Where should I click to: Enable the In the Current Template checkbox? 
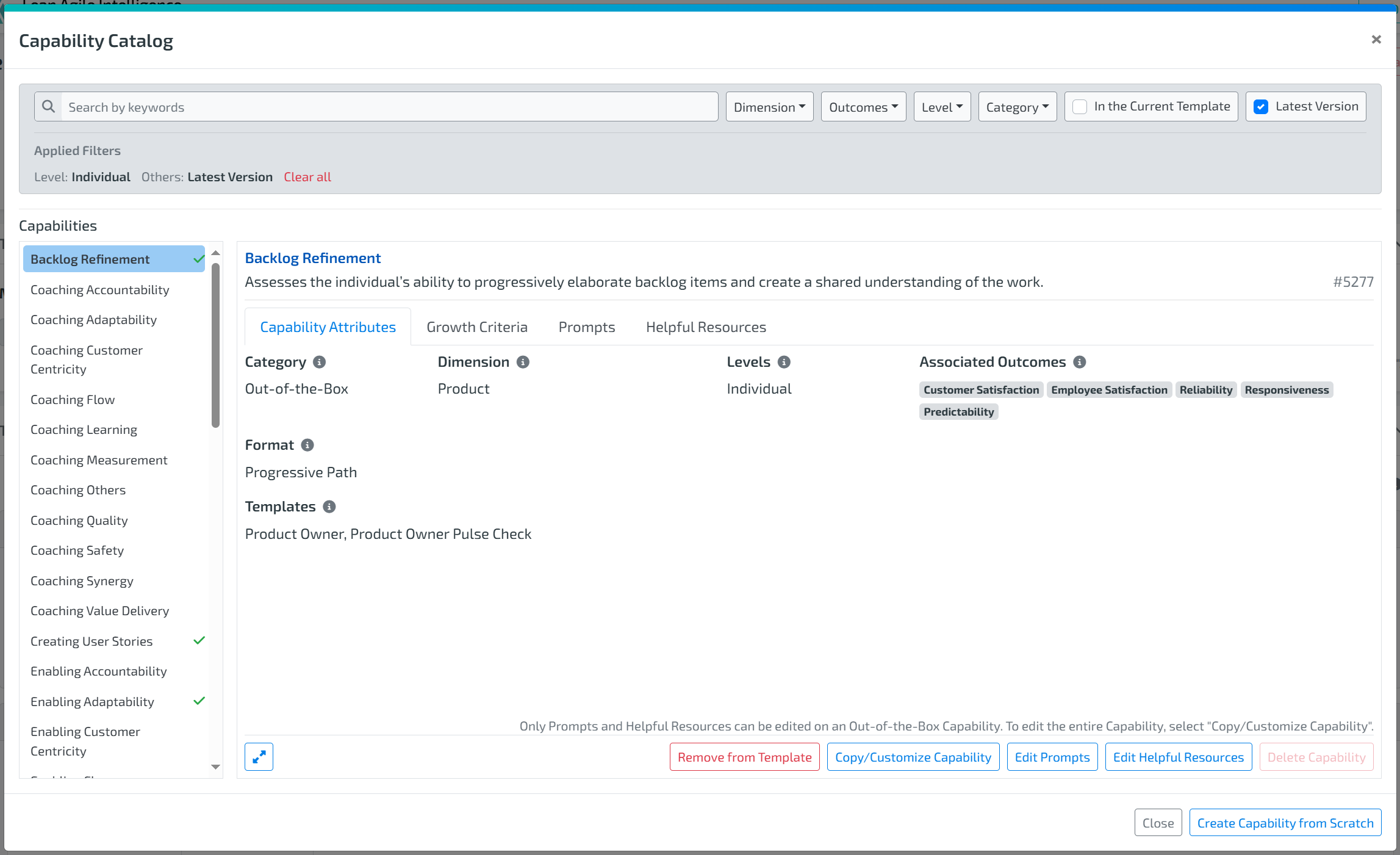tap(1080, 107)
